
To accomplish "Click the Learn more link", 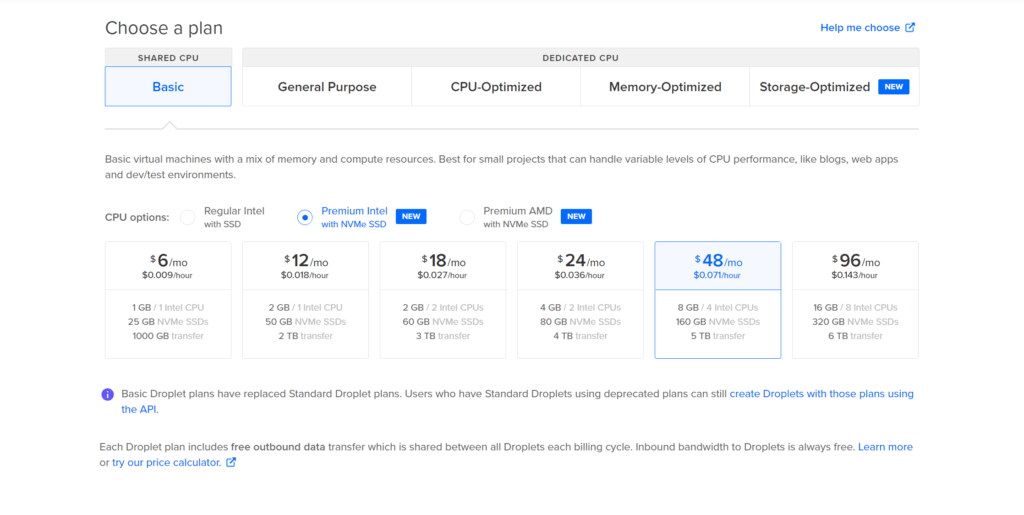I will [885, 447].
